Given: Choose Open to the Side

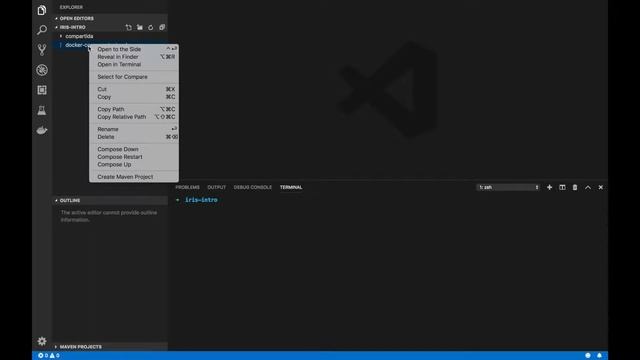Looking at the screenshot, I should pyautogui.click(x=133, y=49).
